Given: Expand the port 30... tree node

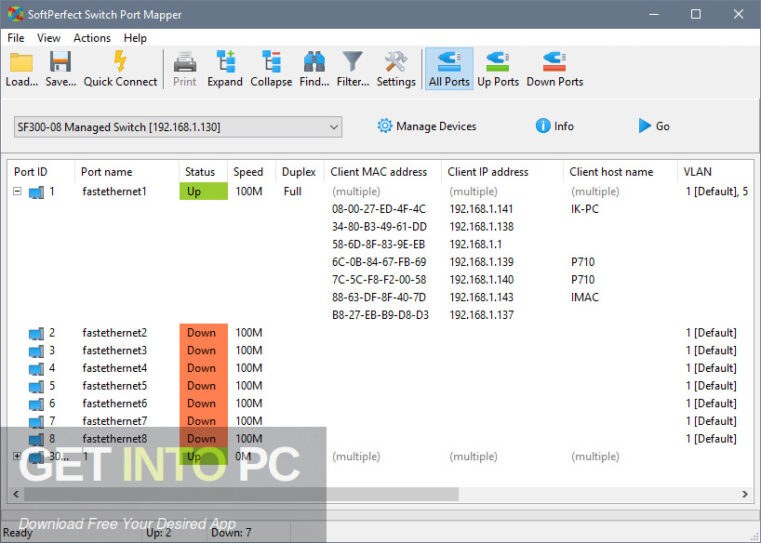Looking at the screenshot, I should 17,456.
